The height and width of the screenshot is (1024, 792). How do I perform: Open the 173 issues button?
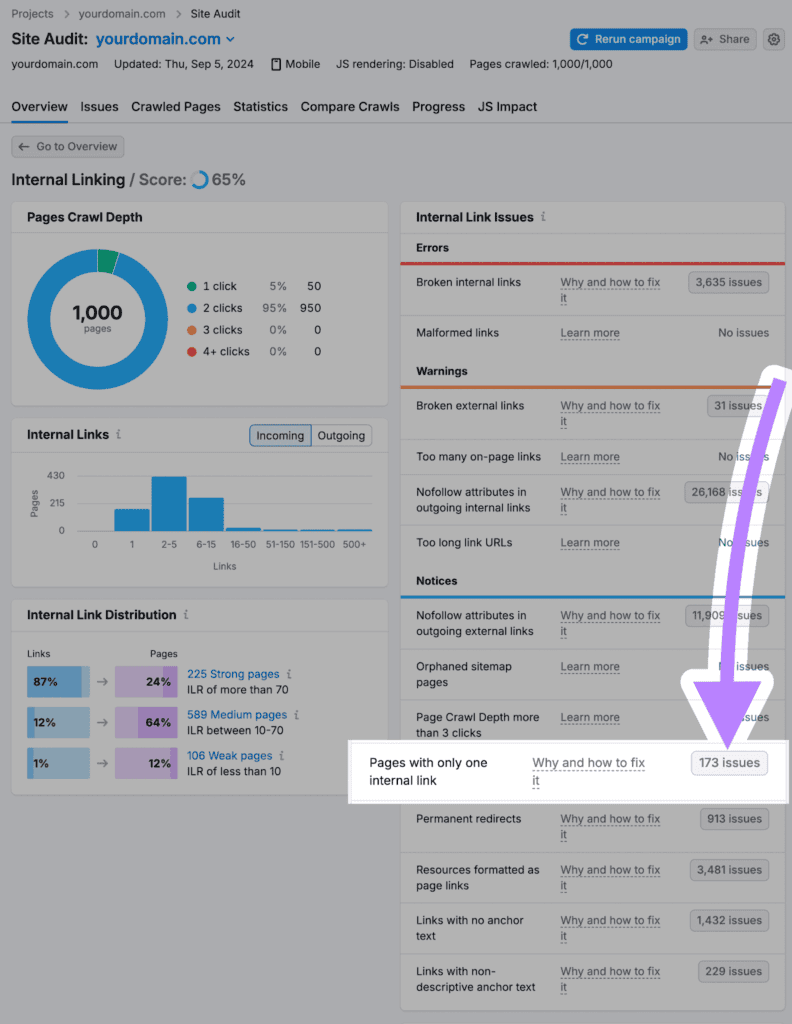pos(729,763)
